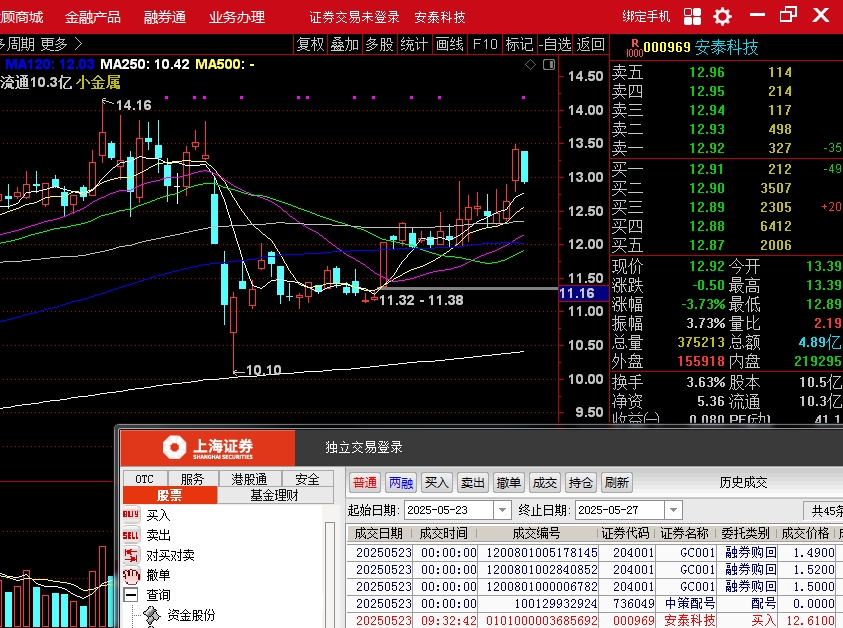Viewport: 843px width, 628px height.
Task: Click the SELL icon beside 卖出
Action: [131, 535]
